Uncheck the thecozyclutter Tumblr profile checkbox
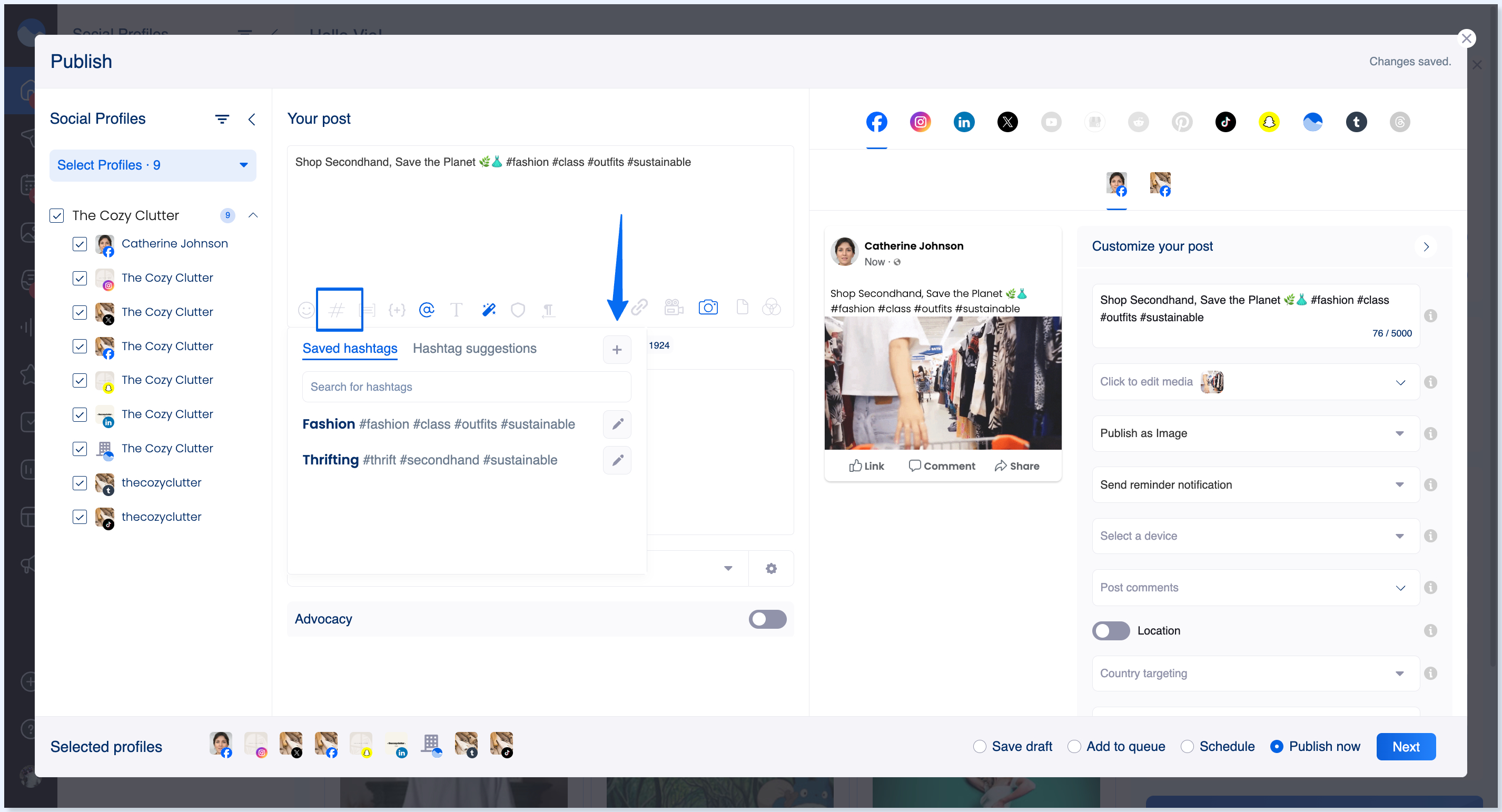The image size is (1502, 812). coord(80,483)
